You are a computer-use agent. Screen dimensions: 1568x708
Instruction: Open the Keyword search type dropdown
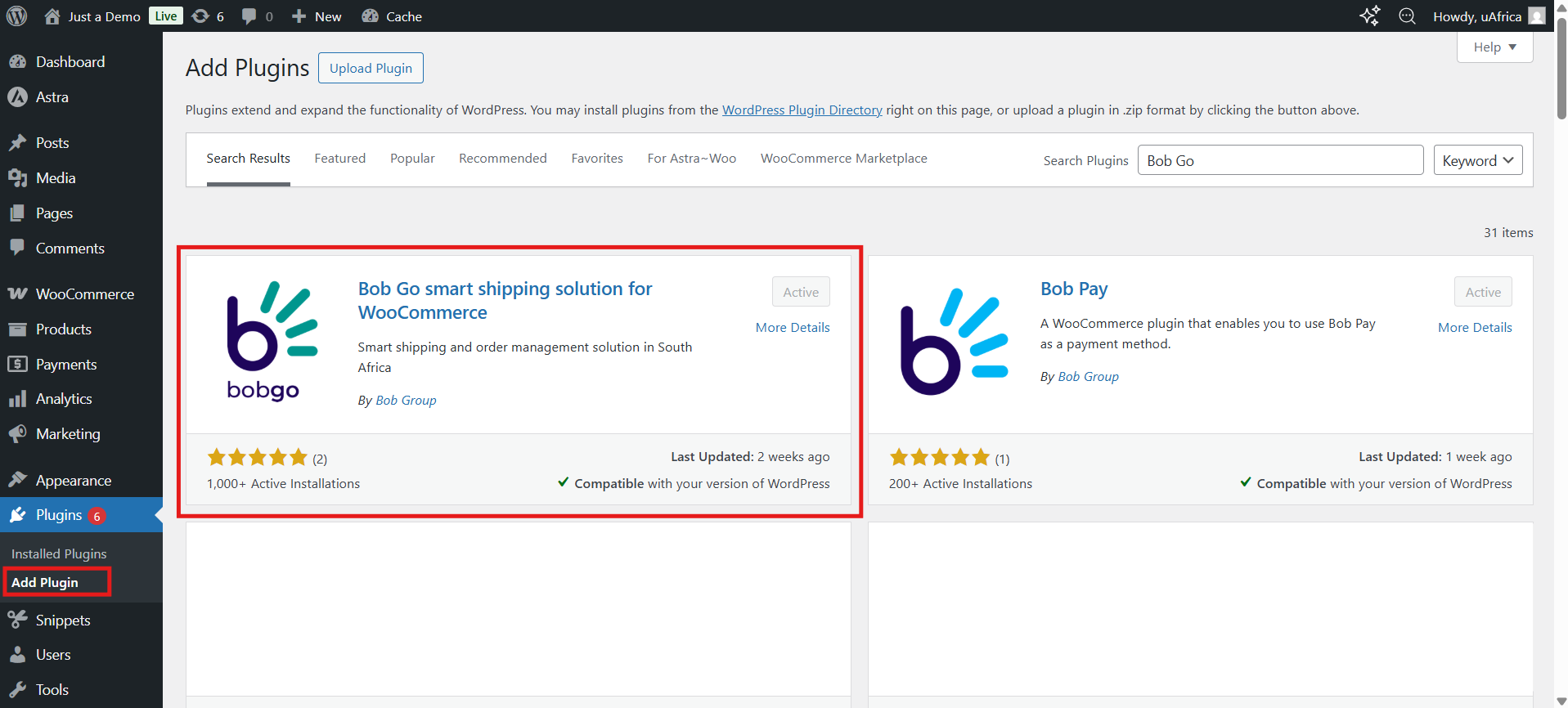[x=1477, y=160]
